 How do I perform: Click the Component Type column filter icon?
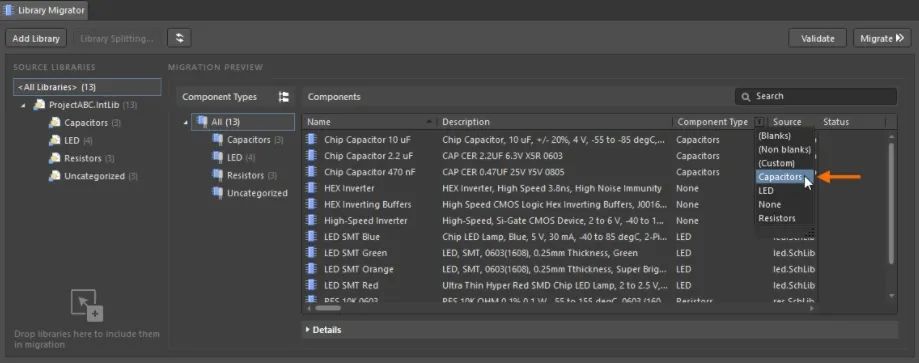tap(760, 122)
